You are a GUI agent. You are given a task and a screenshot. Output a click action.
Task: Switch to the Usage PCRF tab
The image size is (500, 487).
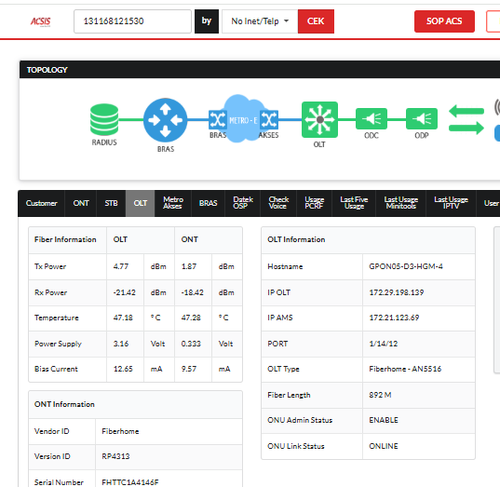pos(314,203)
